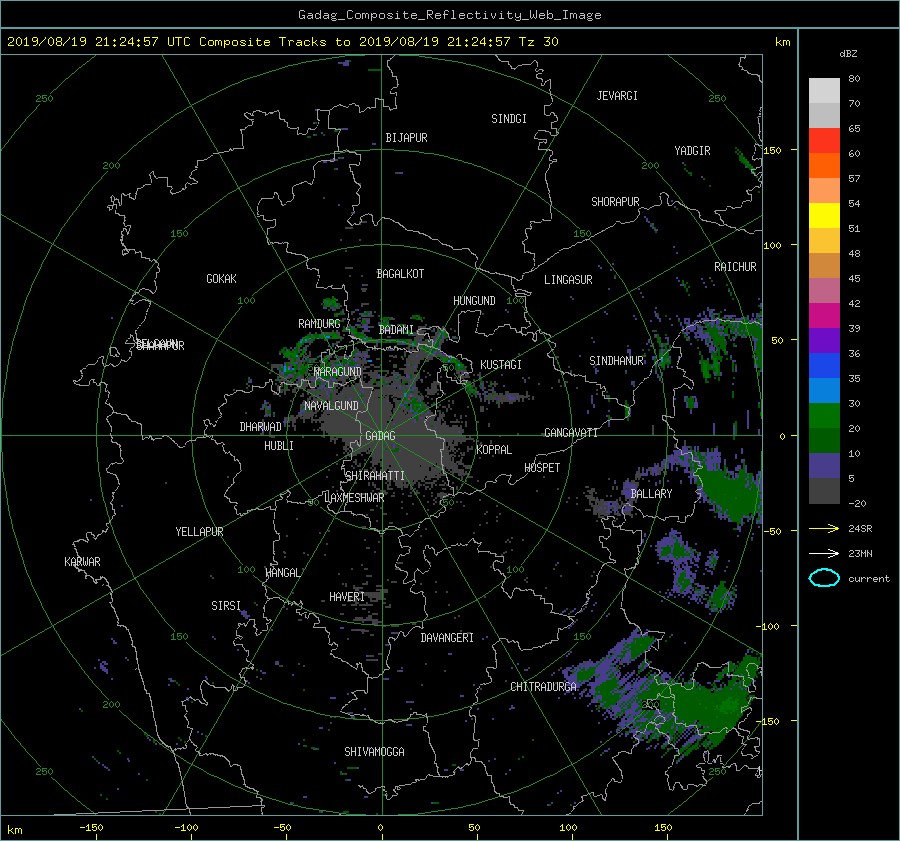Click the HOSPET city label
Viewport: 900px width, 841px height.
542,468
